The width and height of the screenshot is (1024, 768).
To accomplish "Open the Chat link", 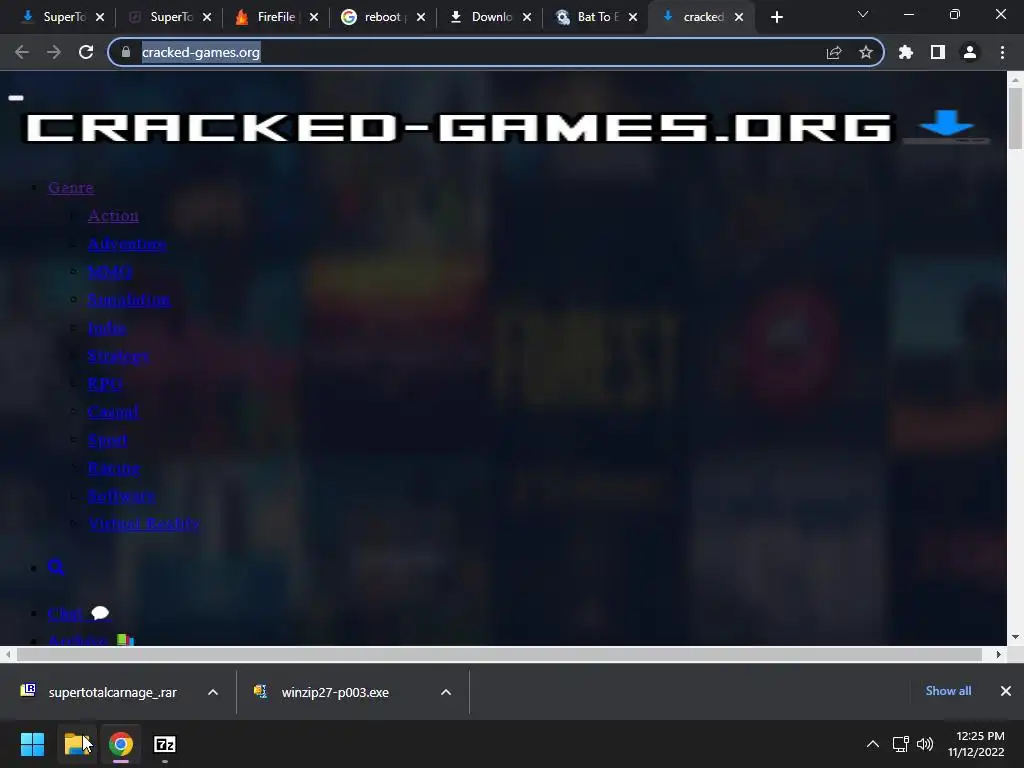I will [78, 613].
